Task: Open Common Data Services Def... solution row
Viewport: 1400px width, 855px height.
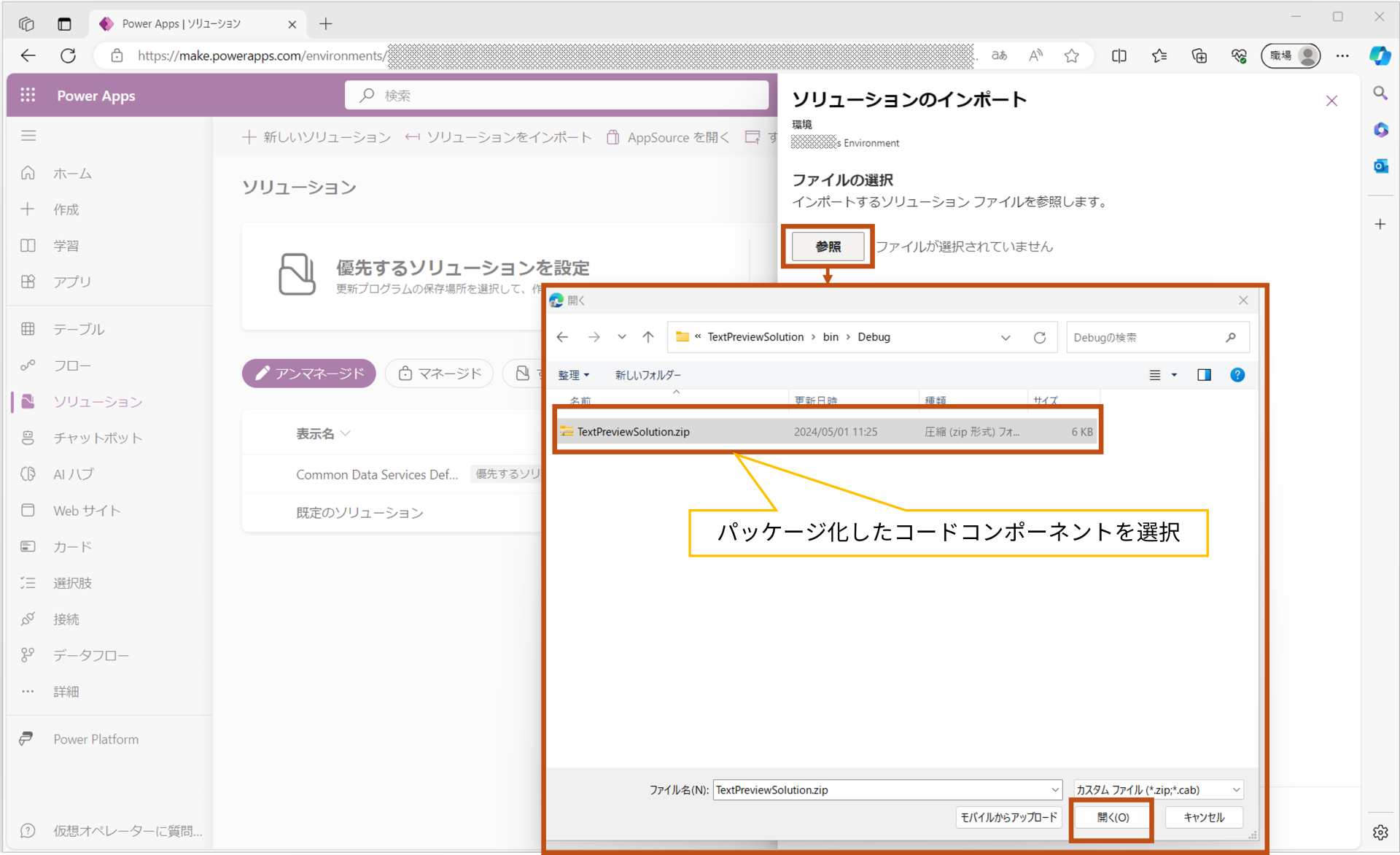Action: point(377,474)
